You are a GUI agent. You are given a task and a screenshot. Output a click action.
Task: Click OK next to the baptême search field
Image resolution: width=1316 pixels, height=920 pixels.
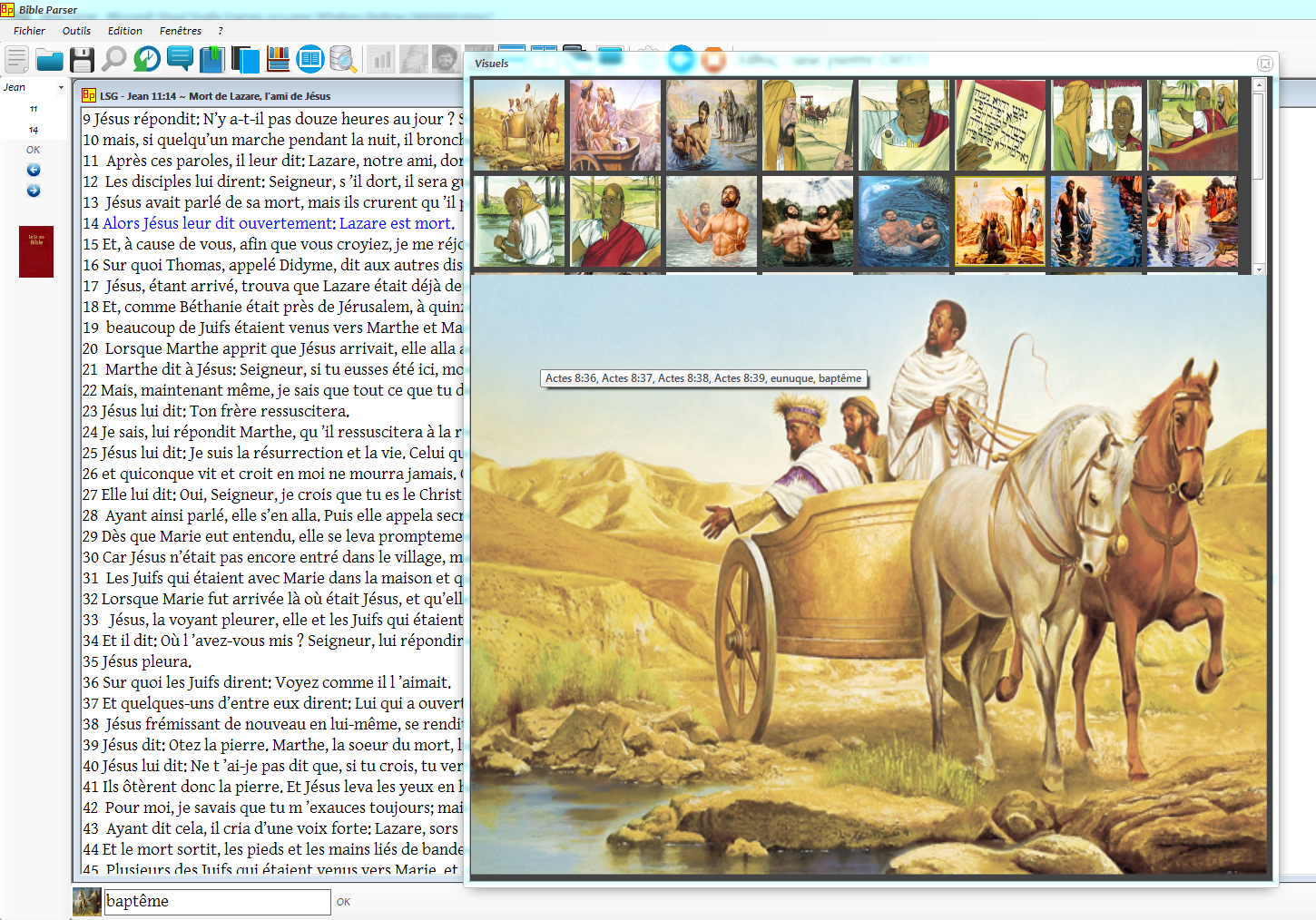(x=343, y=902)
